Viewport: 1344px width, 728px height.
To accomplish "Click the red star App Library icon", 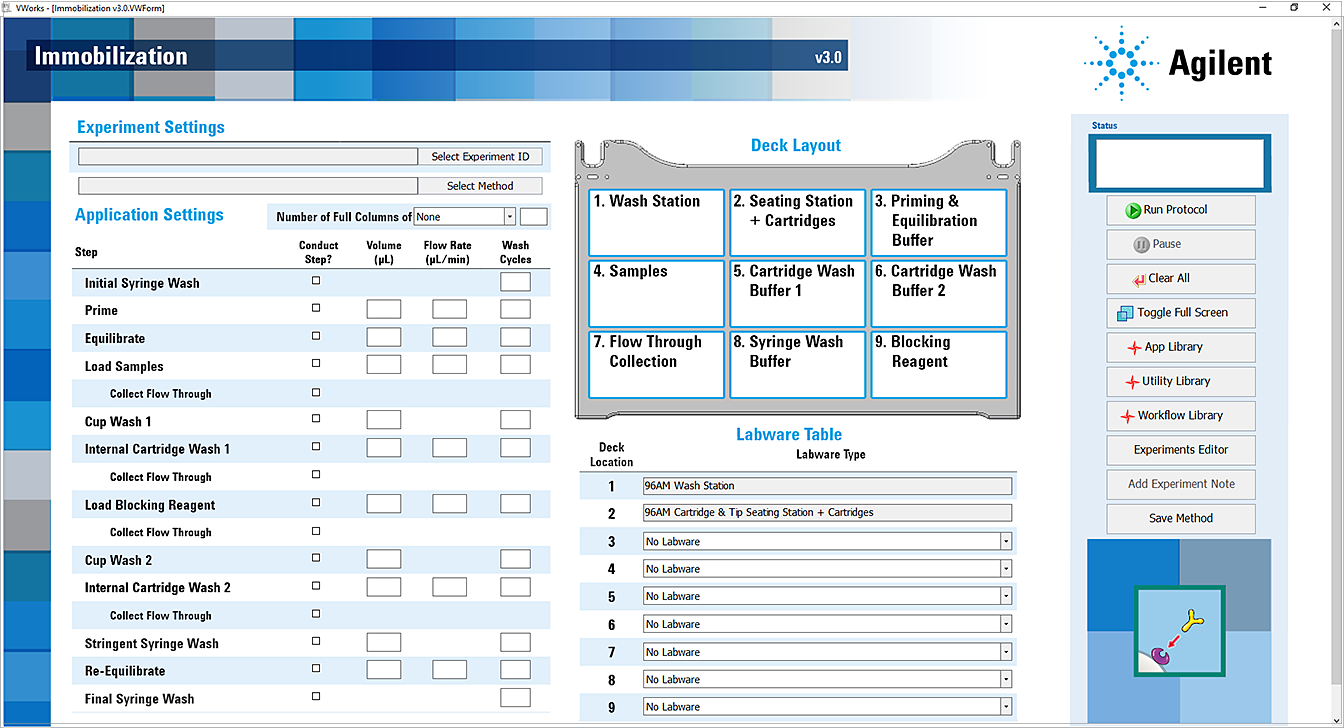I will tap(1133, 347).
